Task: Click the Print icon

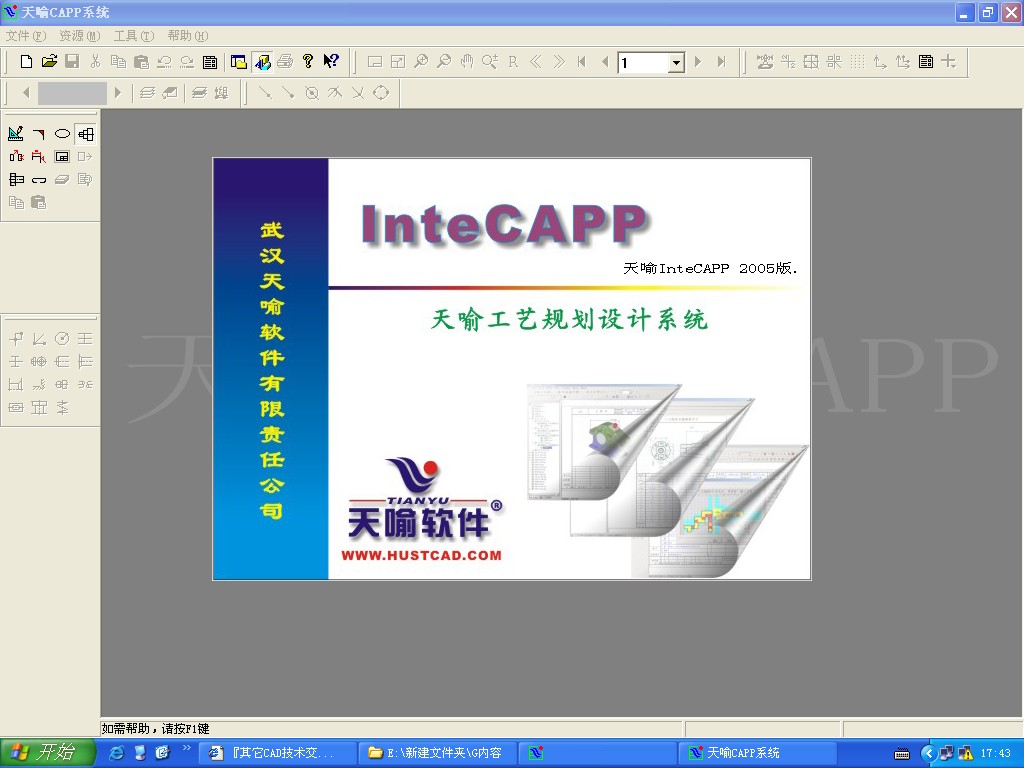Action: [285, 62]
